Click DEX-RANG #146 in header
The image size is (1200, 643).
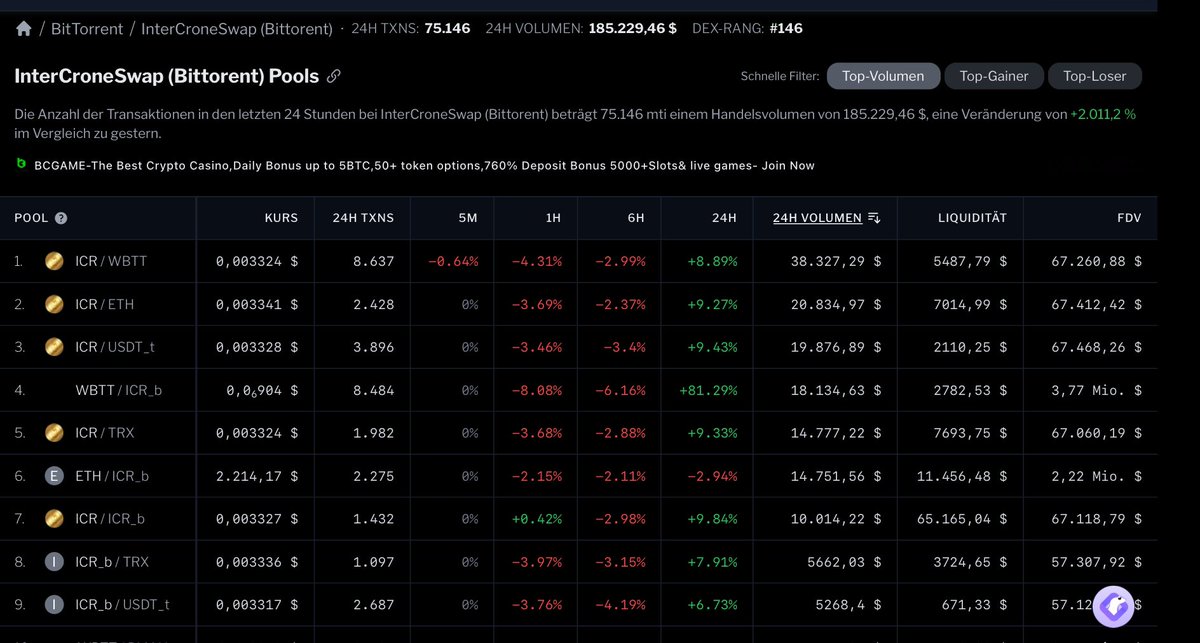[747, 28]
